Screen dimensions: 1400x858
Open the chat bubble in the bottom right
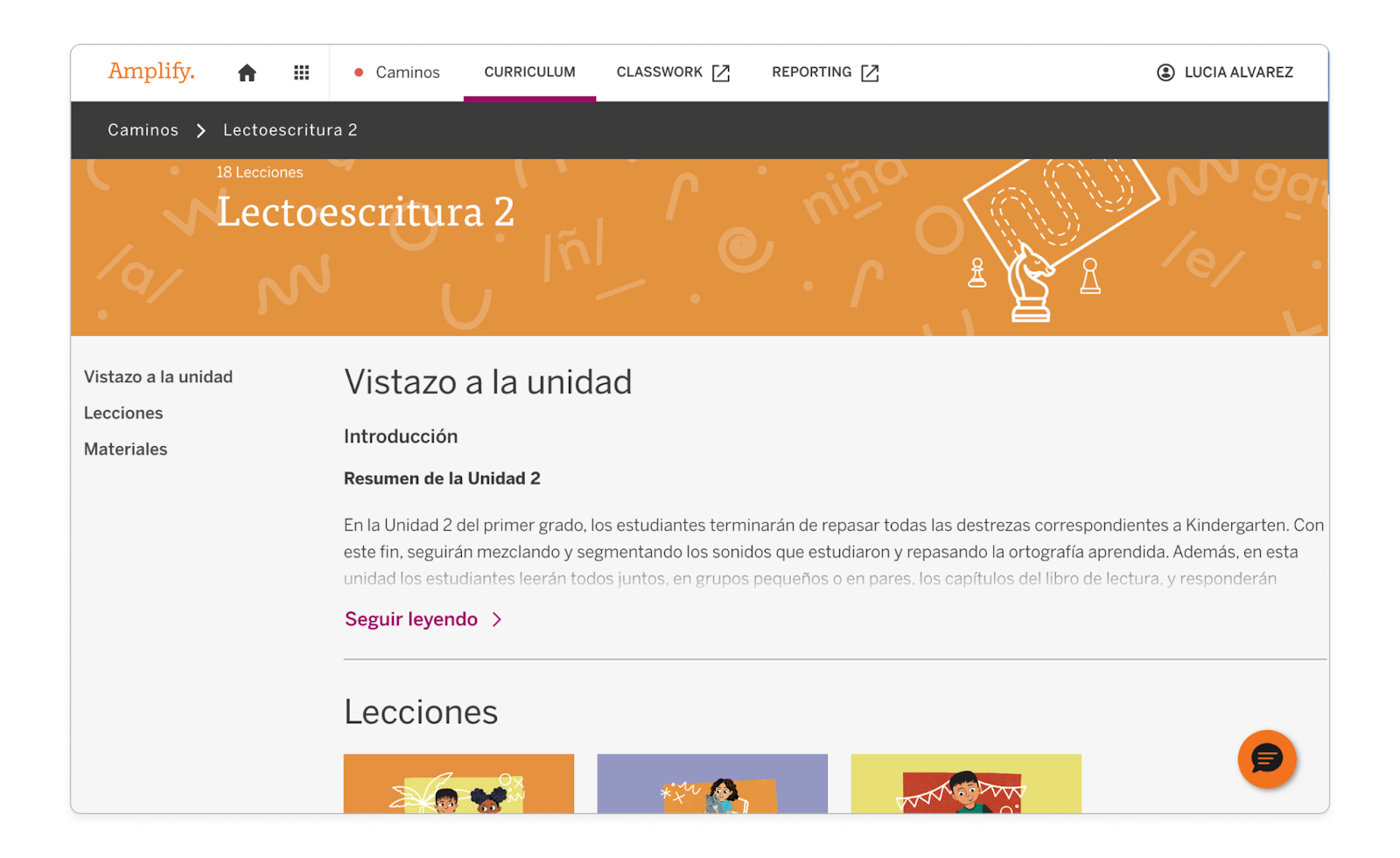pos(1266,759)
